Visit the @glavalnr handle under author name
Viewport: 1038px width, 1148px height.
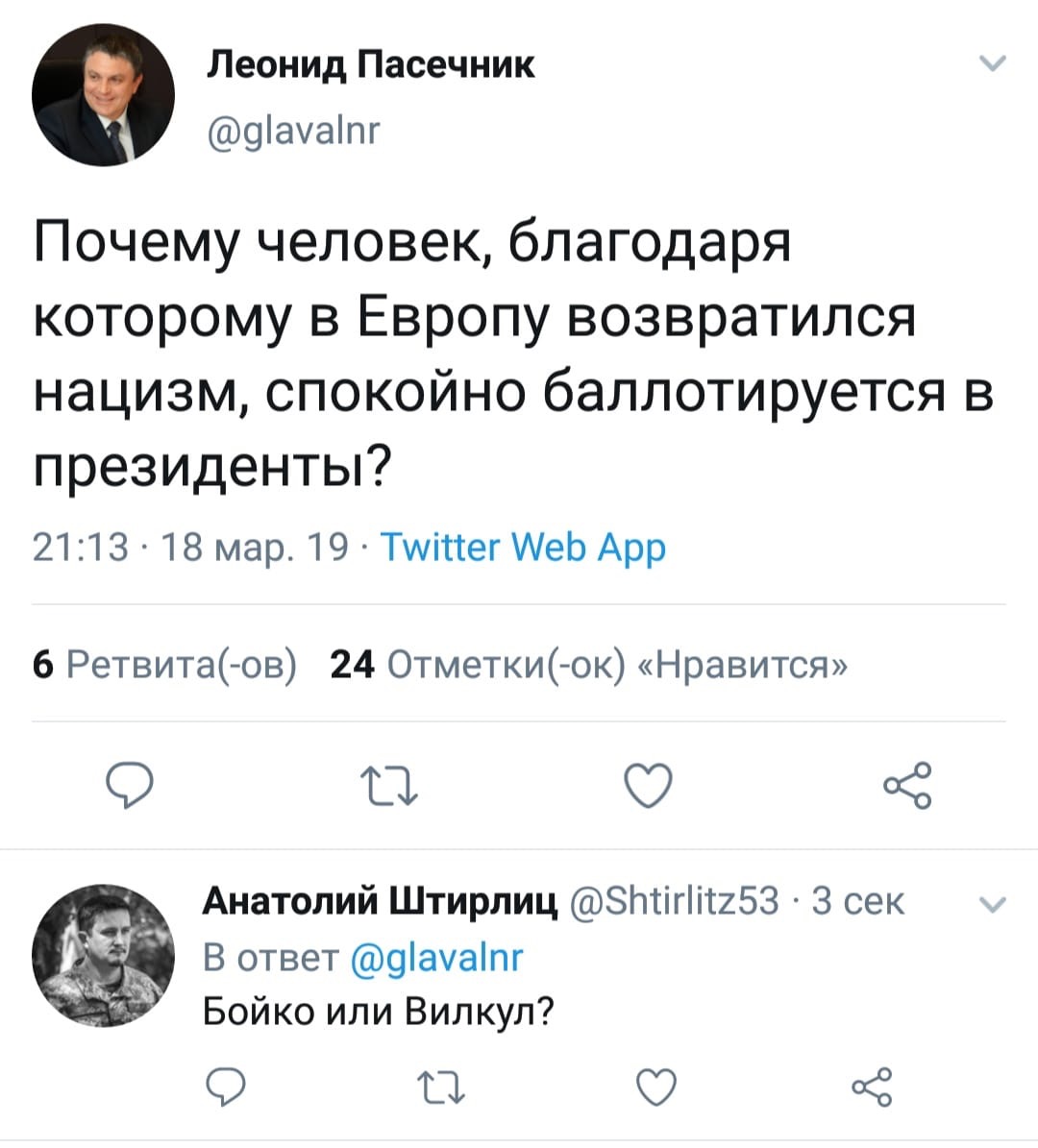pos(295,128)
